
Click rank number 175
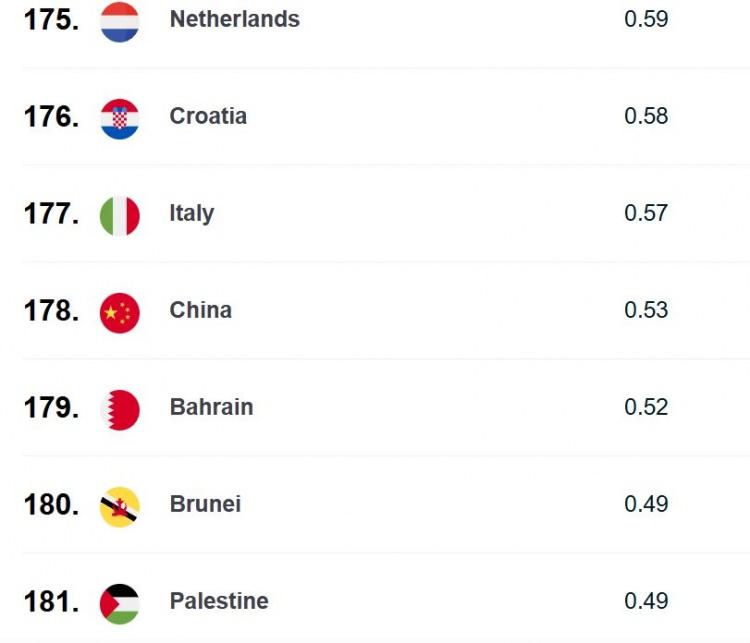pyautogui.click(x=52, y=20)
